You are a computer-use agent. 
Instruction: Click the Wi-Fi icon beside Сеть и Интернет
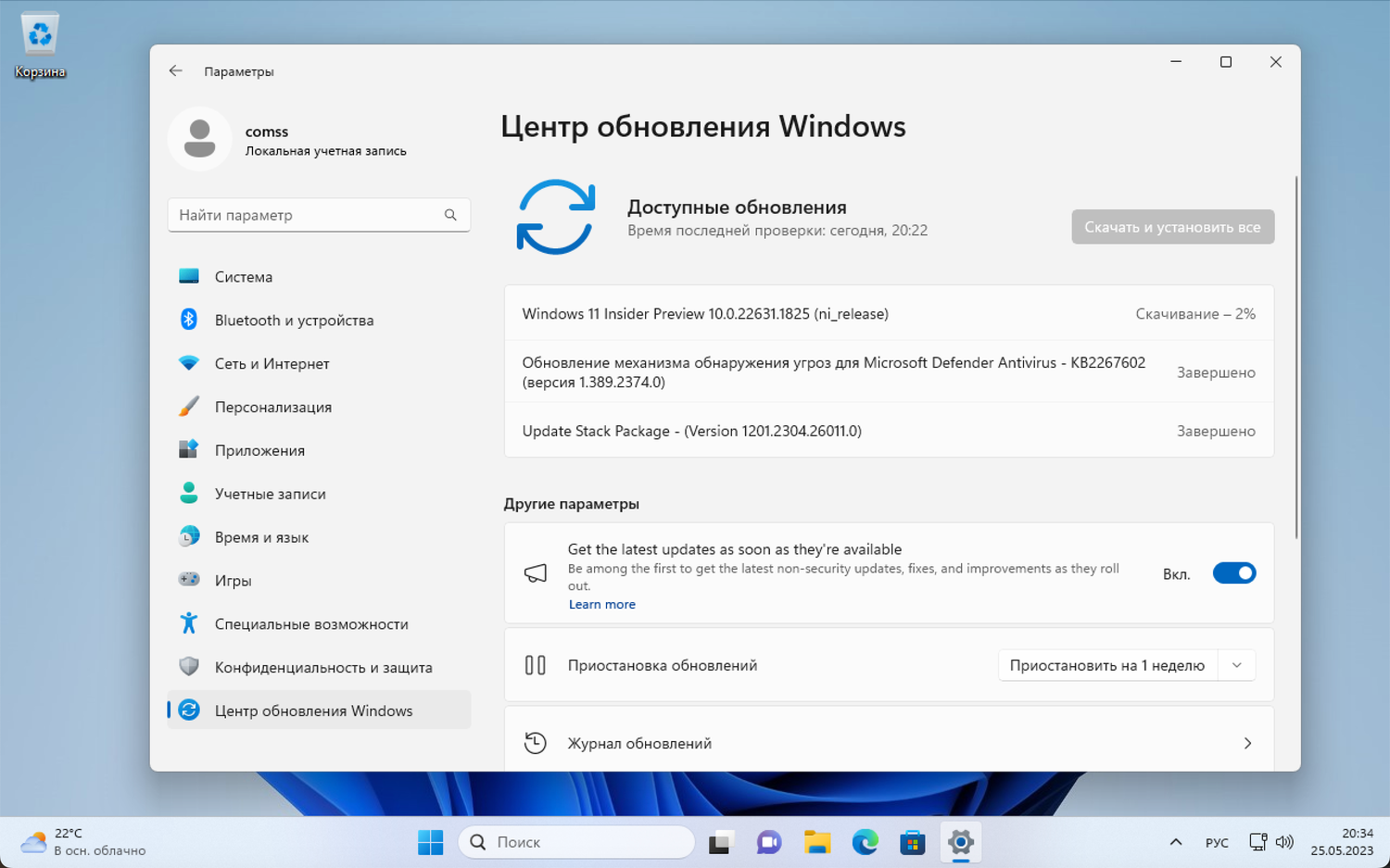(x=189, y=363)
